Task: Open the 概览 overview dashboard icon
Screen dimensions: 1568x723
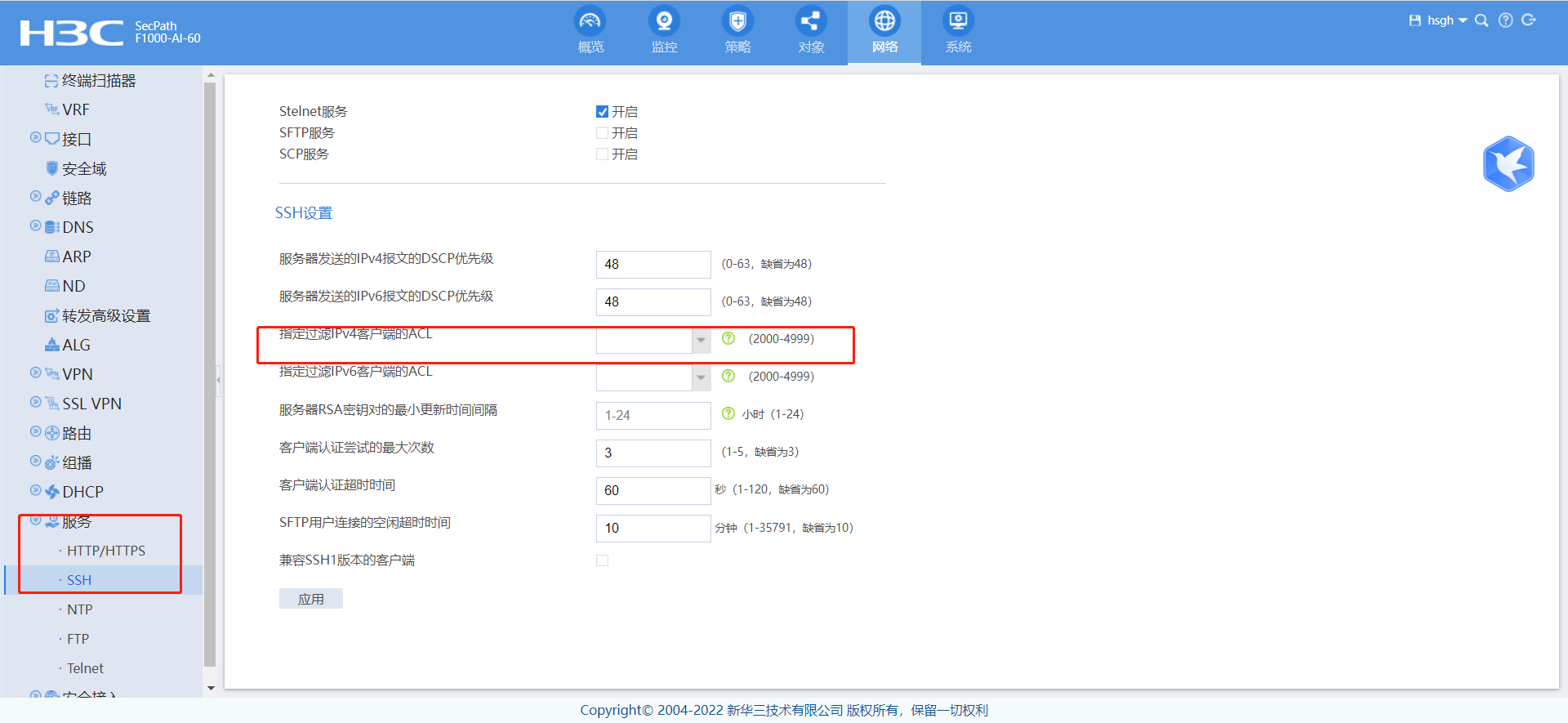Action: 590,21
